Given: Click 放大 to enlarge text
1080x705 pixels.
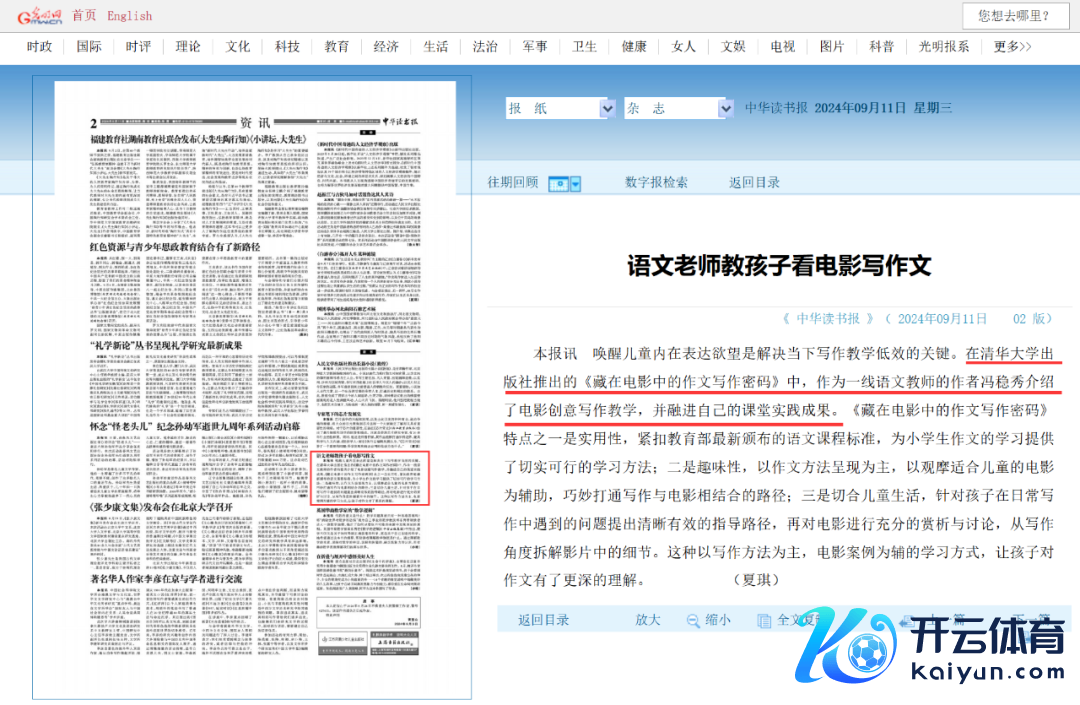Looking at the screenshot, I should click(x=648, y=620).
